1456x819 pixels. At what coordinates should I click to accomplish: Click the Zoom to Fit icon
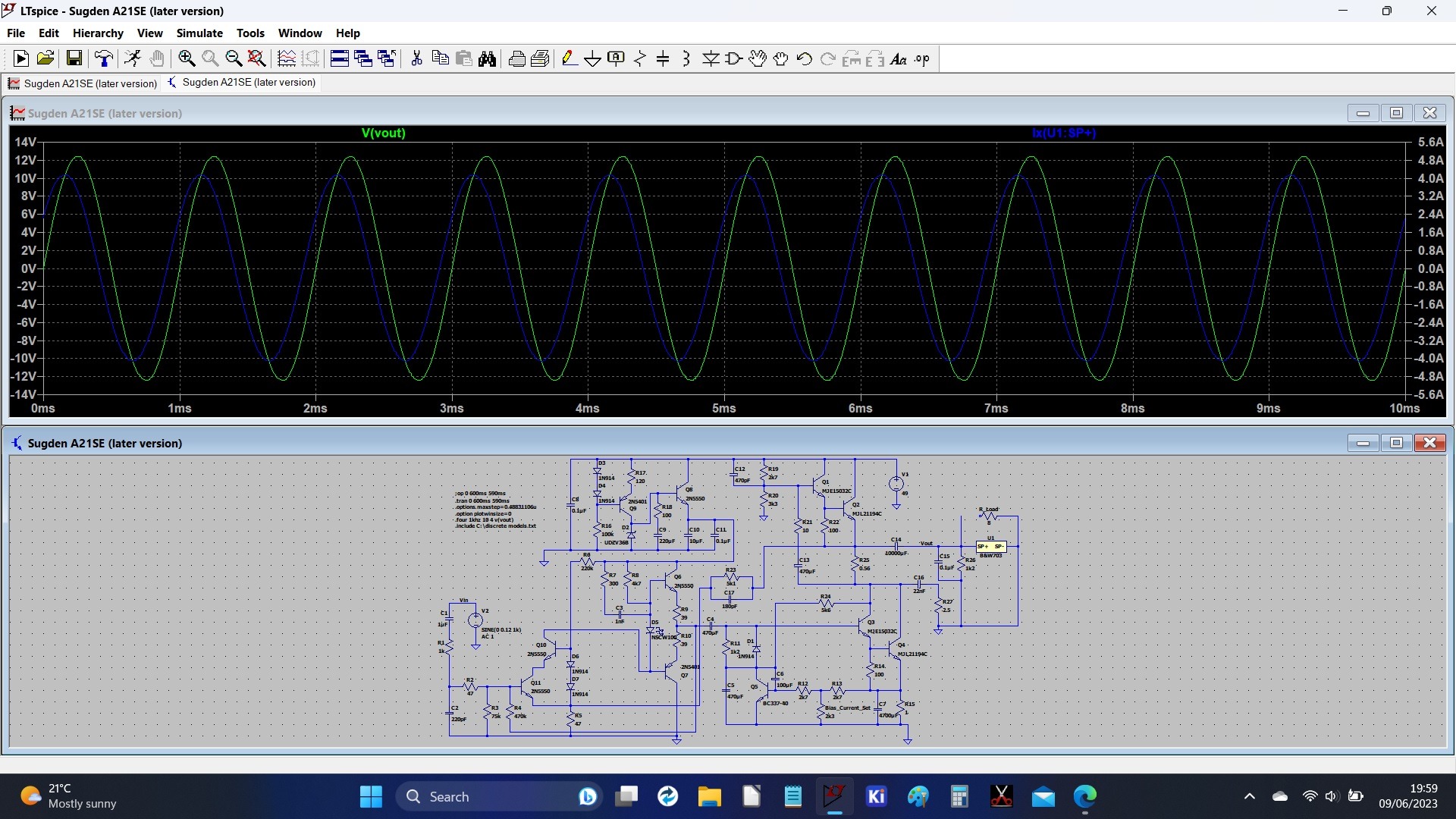point(257,58)
